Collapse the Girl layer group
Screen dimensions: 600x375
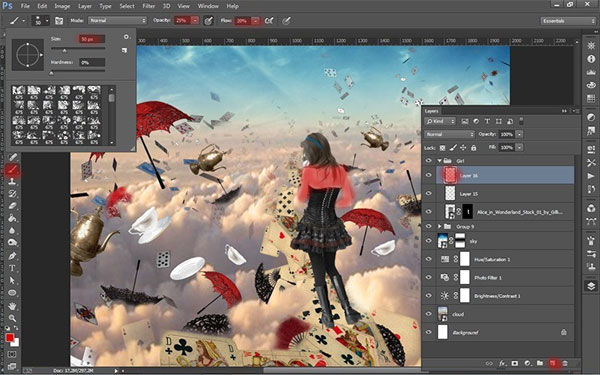(439, 161)
